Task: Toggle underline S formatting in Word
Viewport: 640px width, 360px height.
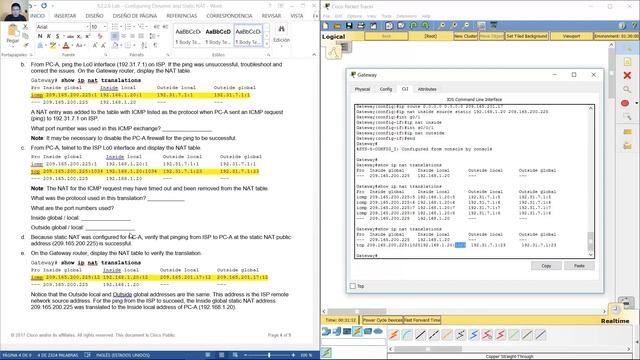Action: pos(58,36)
